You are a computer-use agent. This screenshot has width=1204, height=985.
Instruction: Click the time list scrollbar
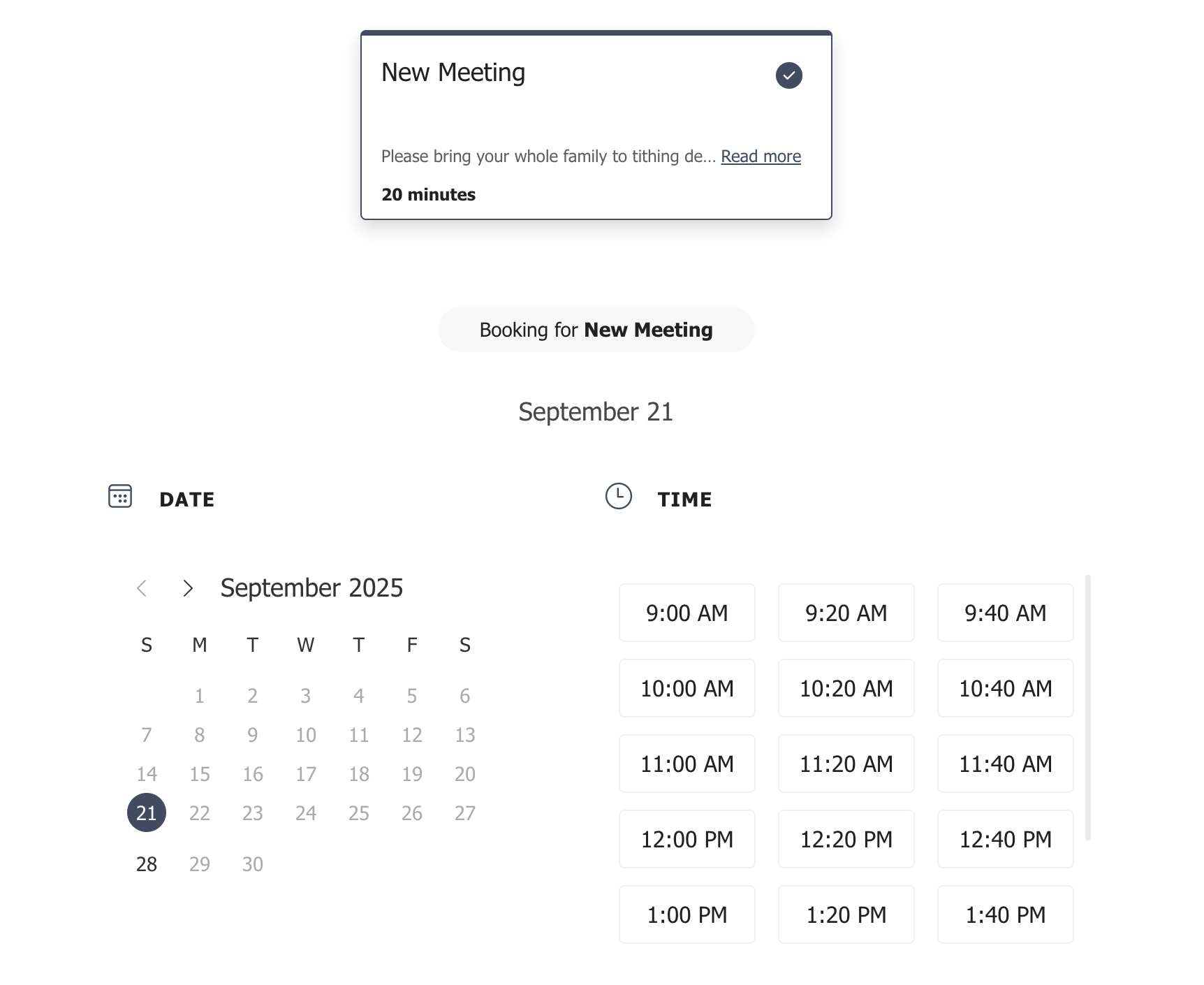coord(1088,707)
